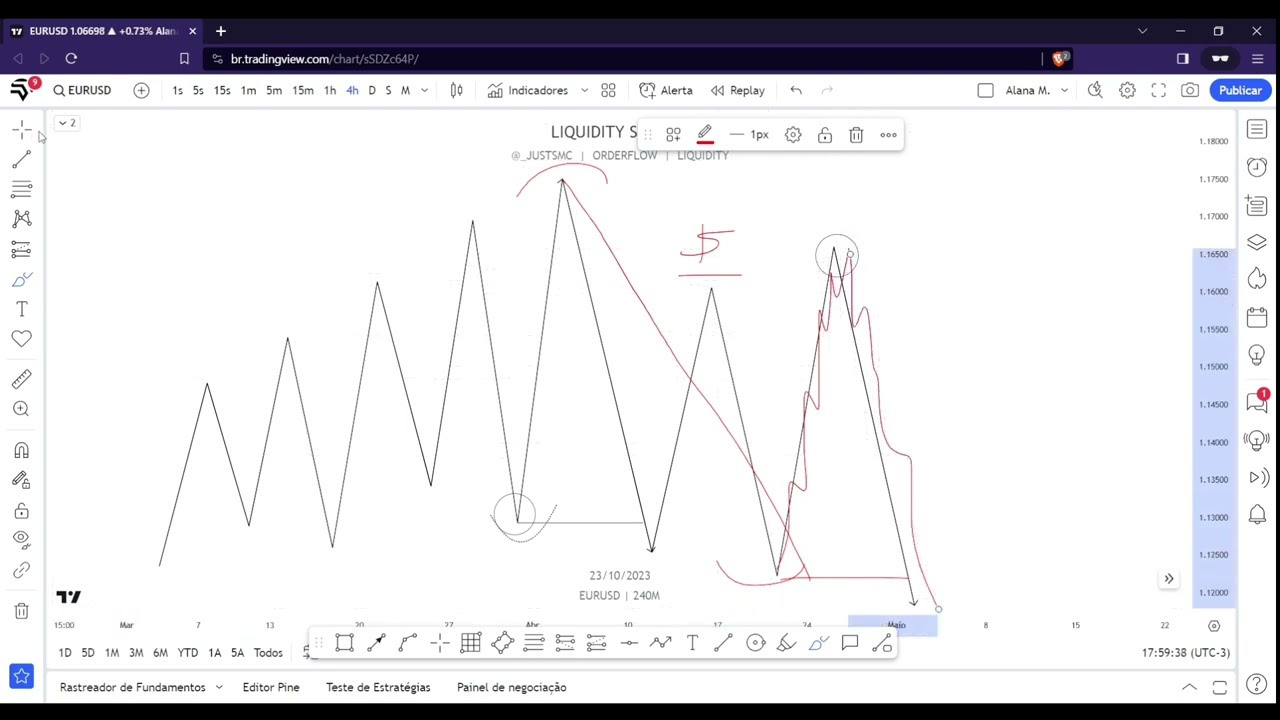
Task: Open the Rastreador de Fundamentos tab
Action: (x=132, y=687)
